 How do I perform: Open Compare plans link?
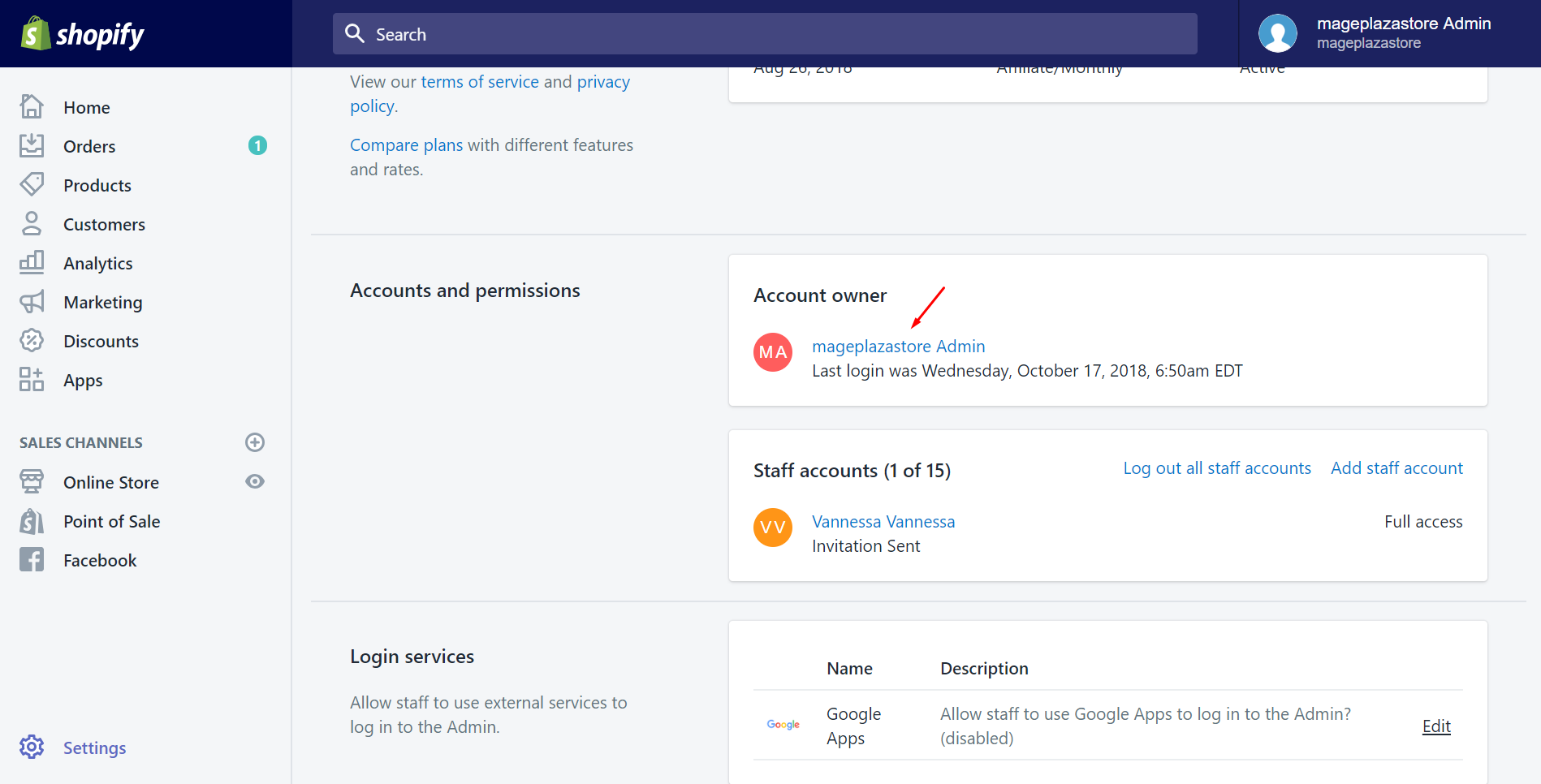[x=407, y=144]
